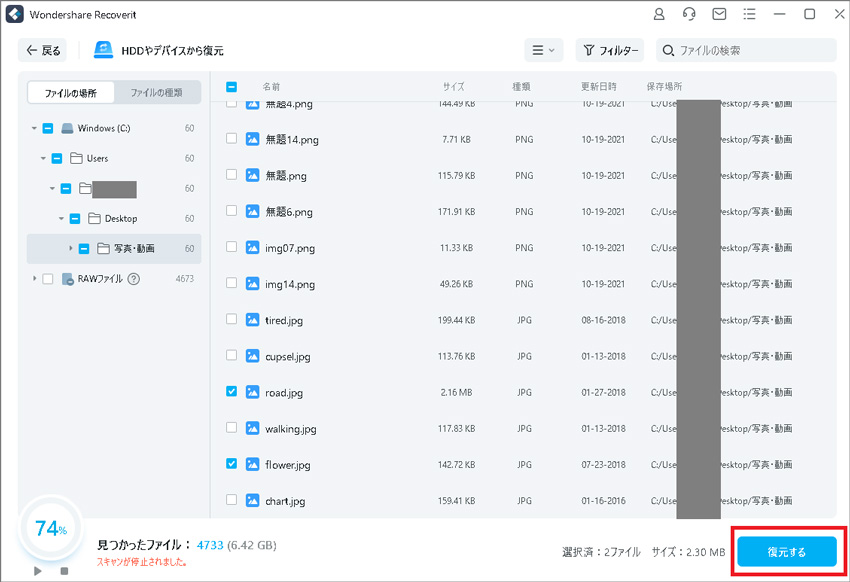Sort by サイズ column header
This screenshot has height=582, width=850.
[x=454, y=87]
